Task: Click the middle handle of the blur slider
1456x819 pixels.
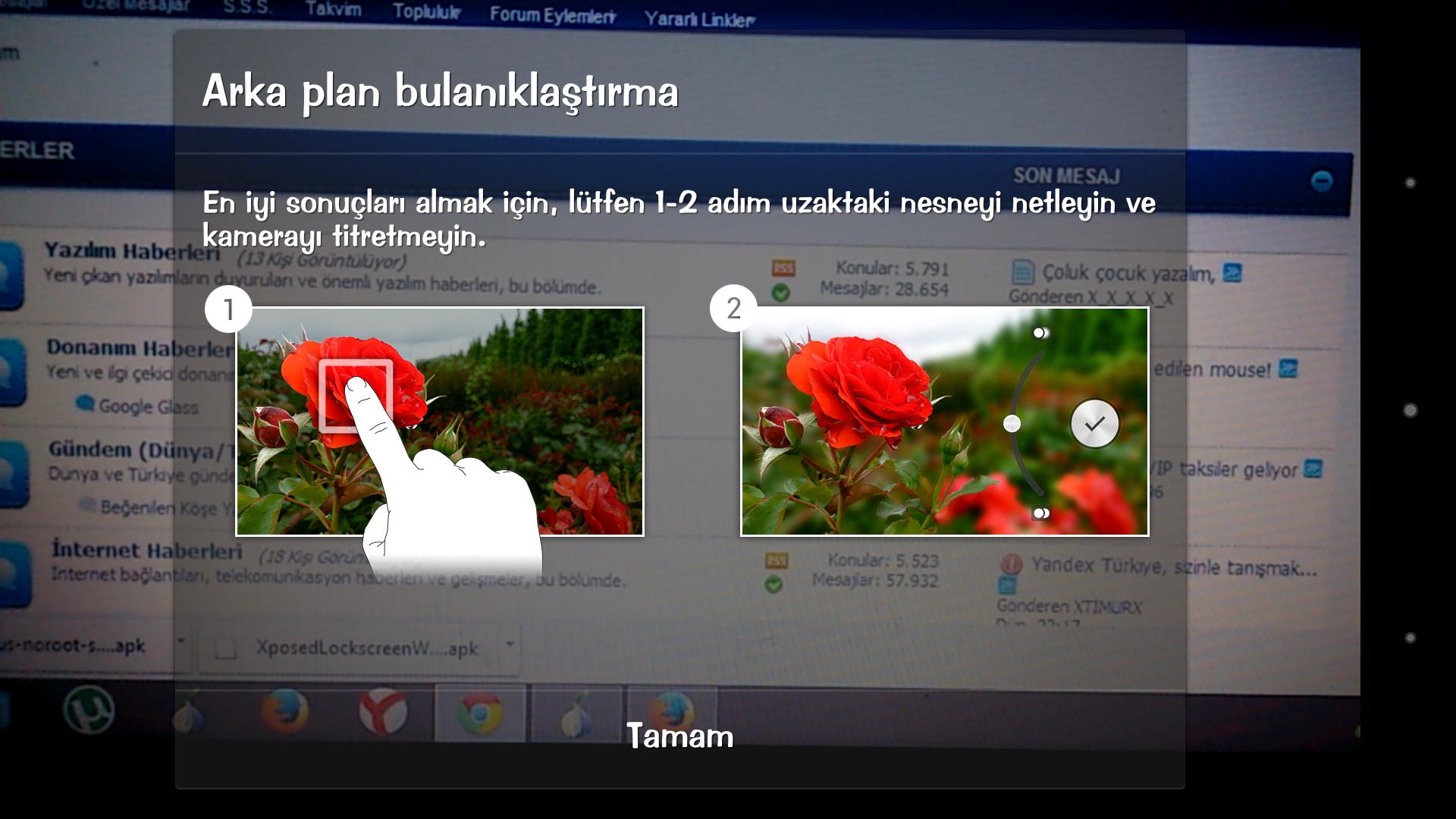Action: (1012, 424)
